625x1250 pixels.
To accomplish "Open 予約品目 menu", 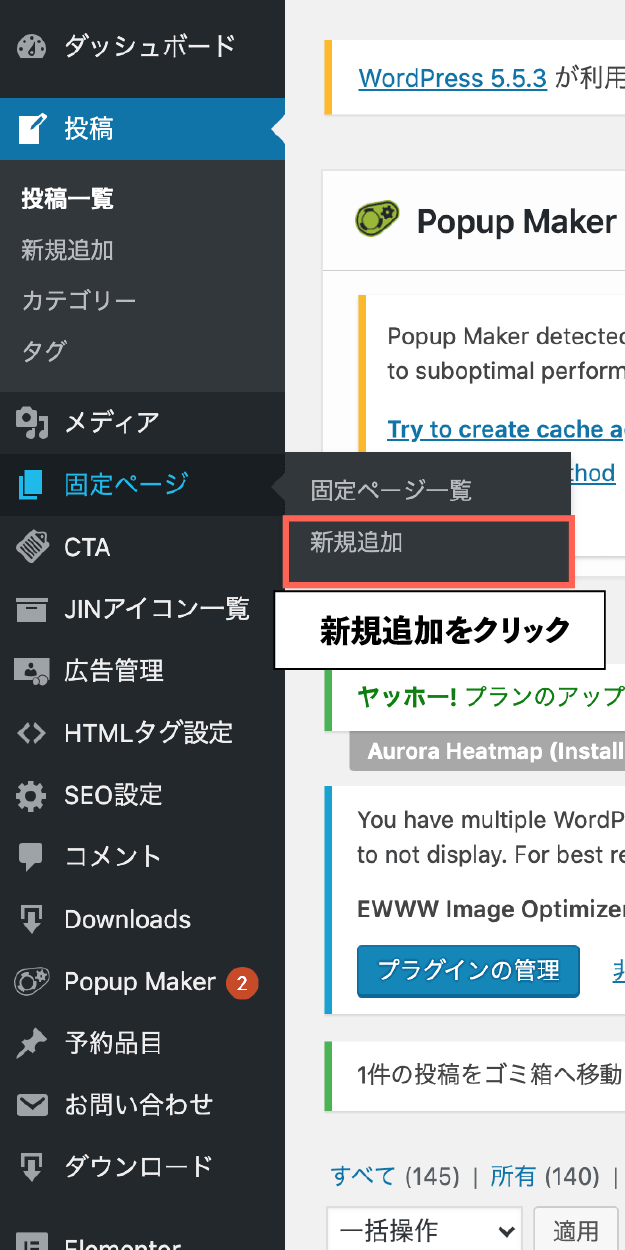I will click(x=142, y=1044).
